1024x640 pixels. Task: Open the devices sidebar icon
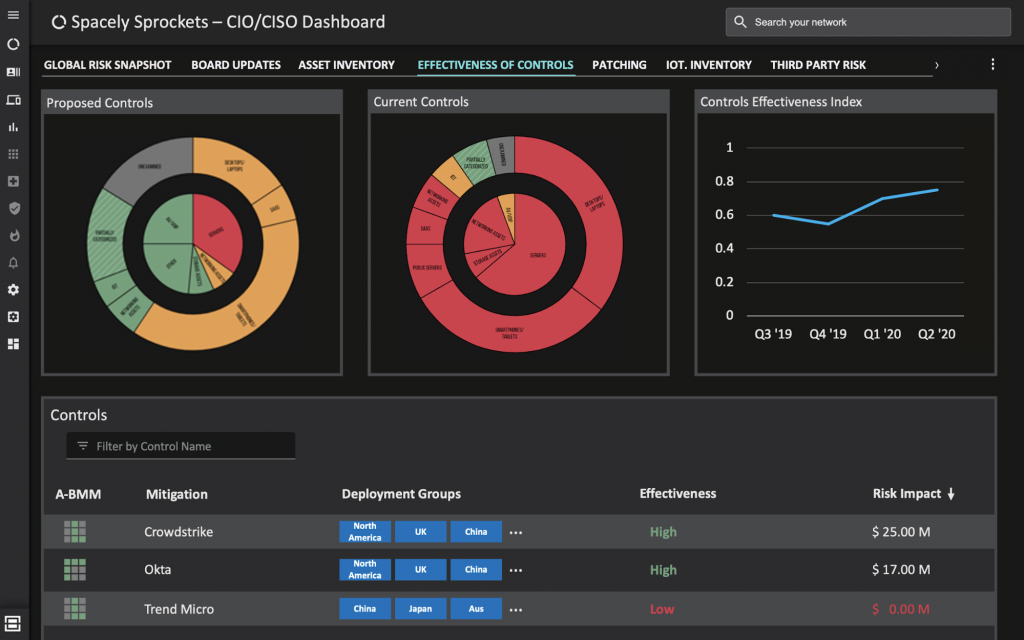(x=13, y=100)
